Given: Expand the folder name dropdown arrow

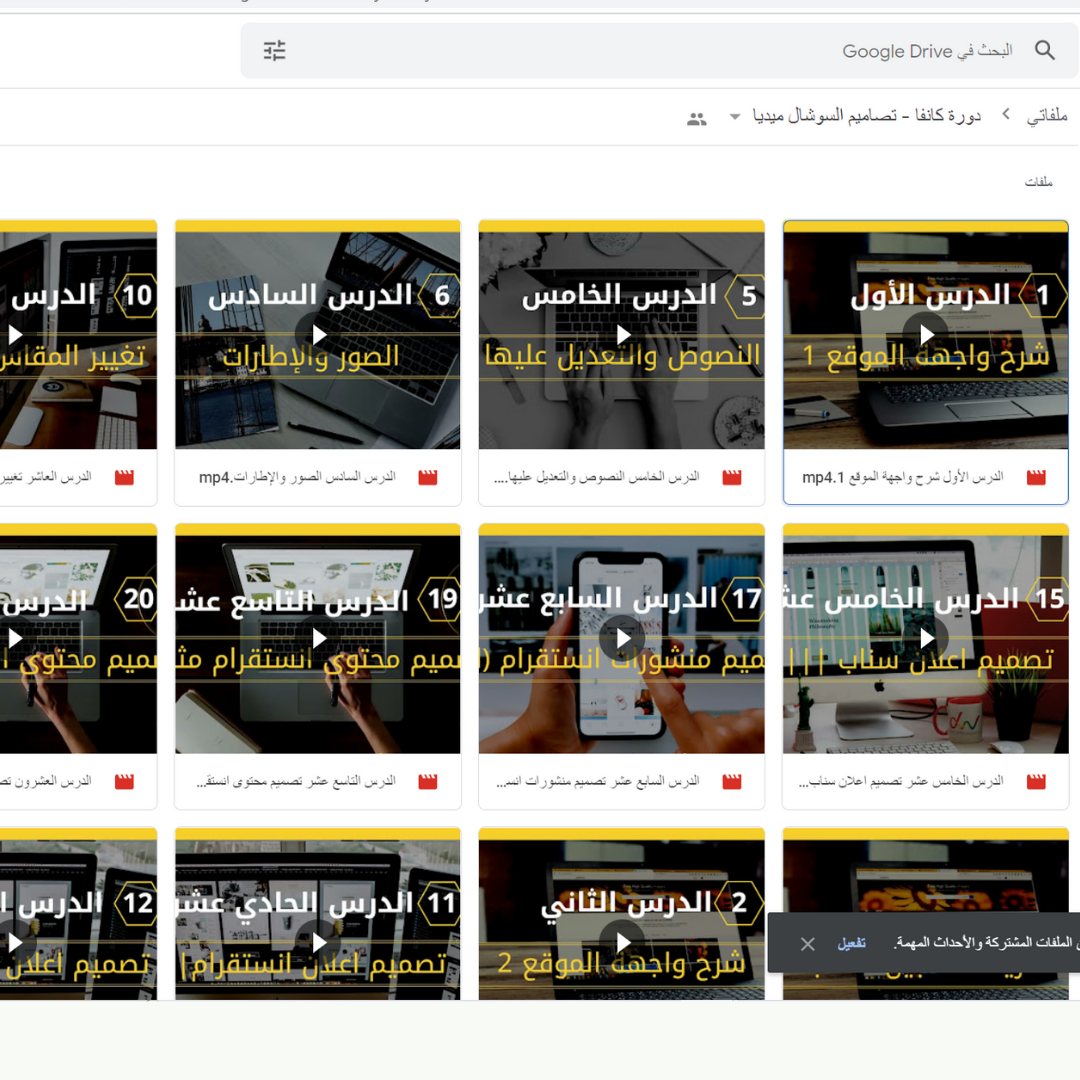Looking at the screenshot, I should click(x=735, y=117).
